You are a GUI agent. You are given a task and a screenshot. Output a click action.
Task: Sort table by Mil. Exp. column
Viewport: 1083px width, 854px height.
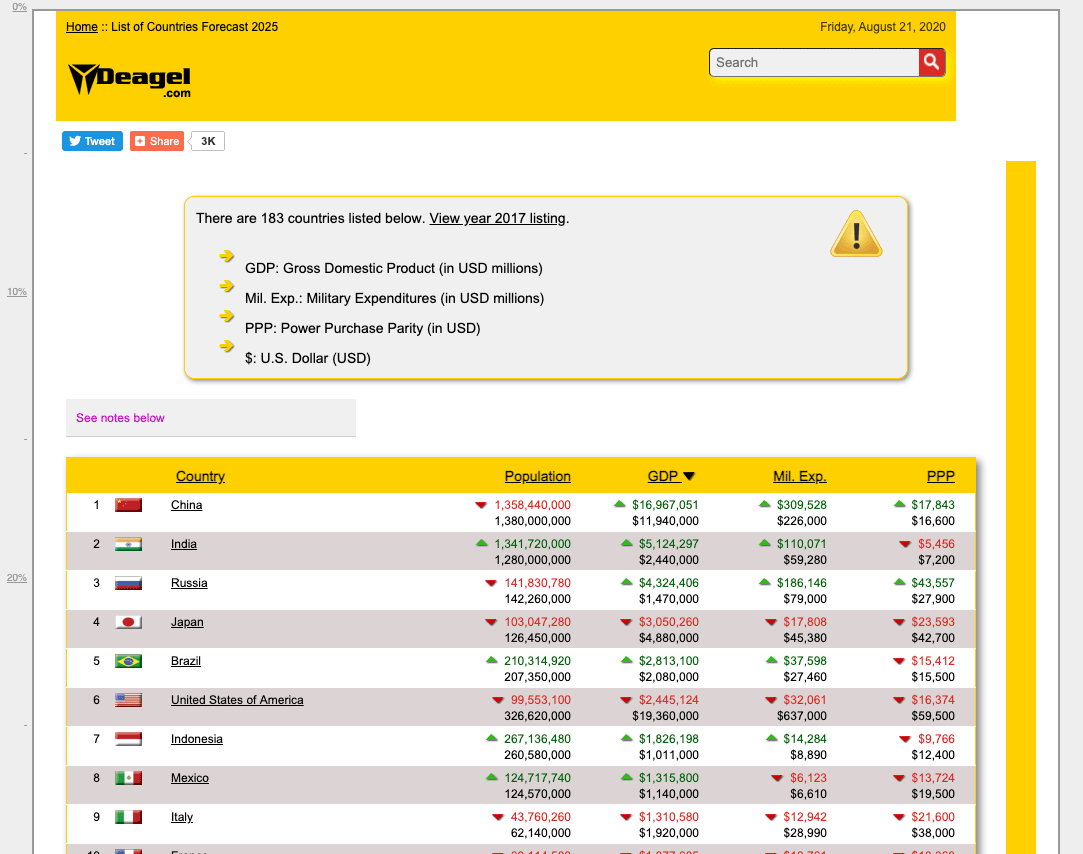point(800,476)
